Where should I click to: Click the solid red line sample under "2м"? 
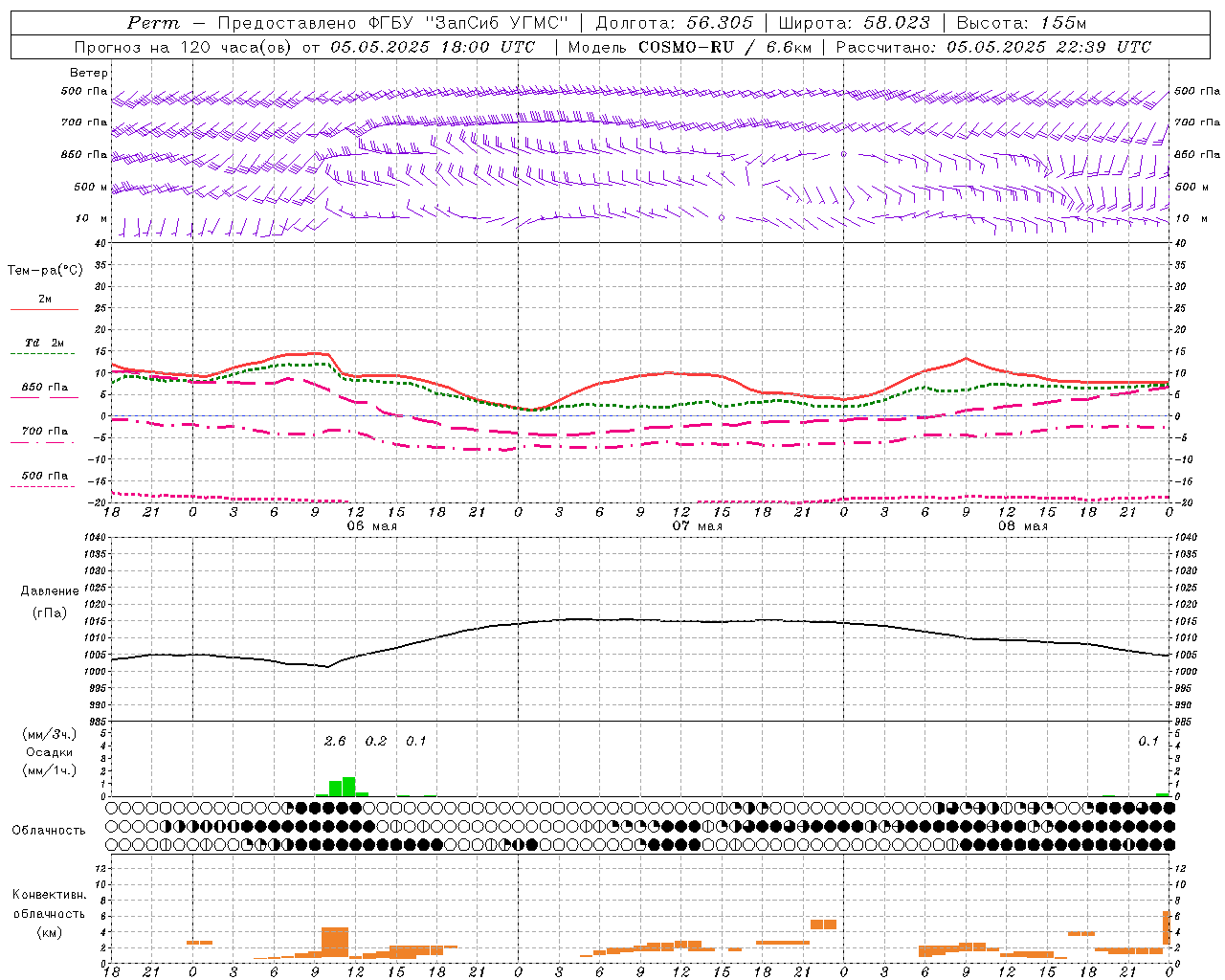click(44, 310)
